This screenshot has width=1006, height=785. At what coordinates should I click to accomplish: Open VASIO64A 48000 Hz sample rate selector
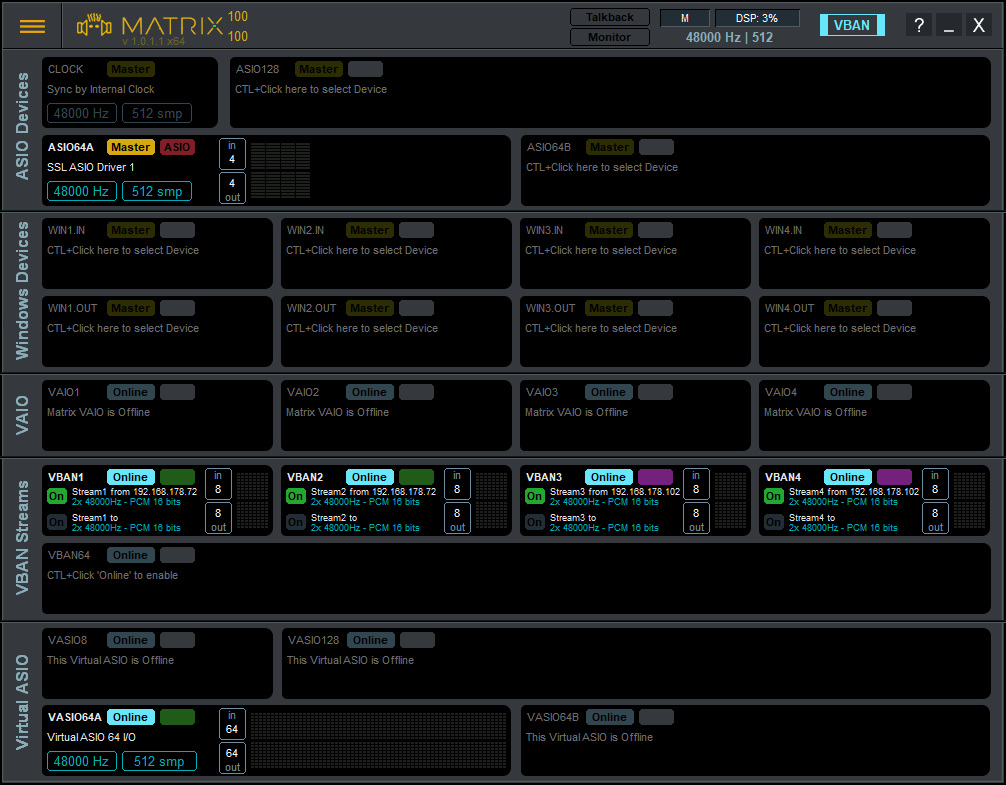coord(82,761)
